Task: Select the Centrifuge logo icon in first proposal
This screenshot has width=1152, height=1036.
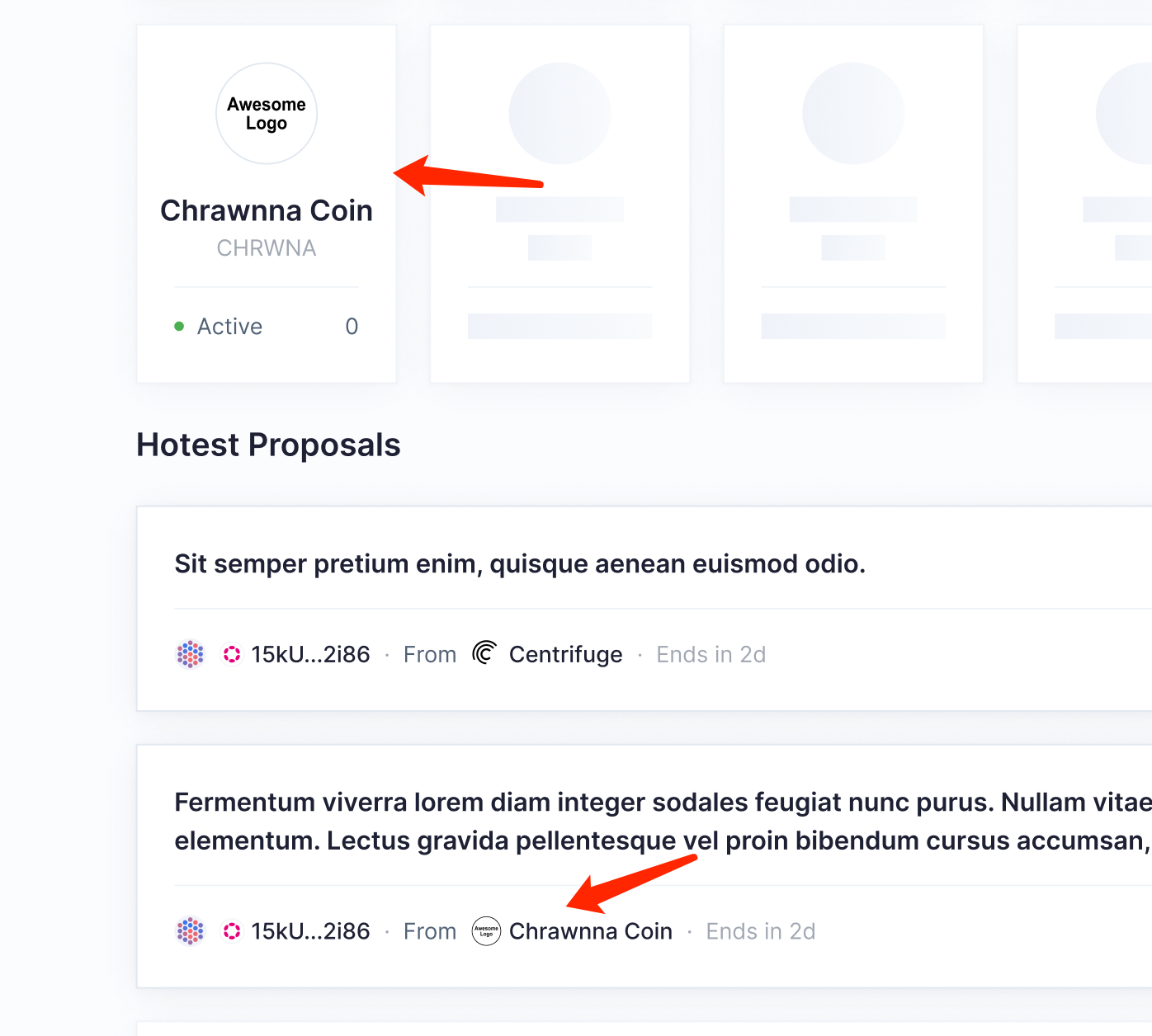Action: 484,653
